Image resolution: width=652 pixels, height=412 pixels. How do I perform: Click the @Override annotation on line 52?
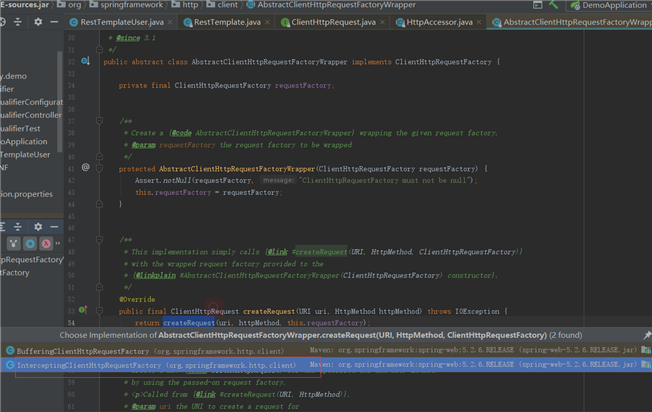[137, 299]
